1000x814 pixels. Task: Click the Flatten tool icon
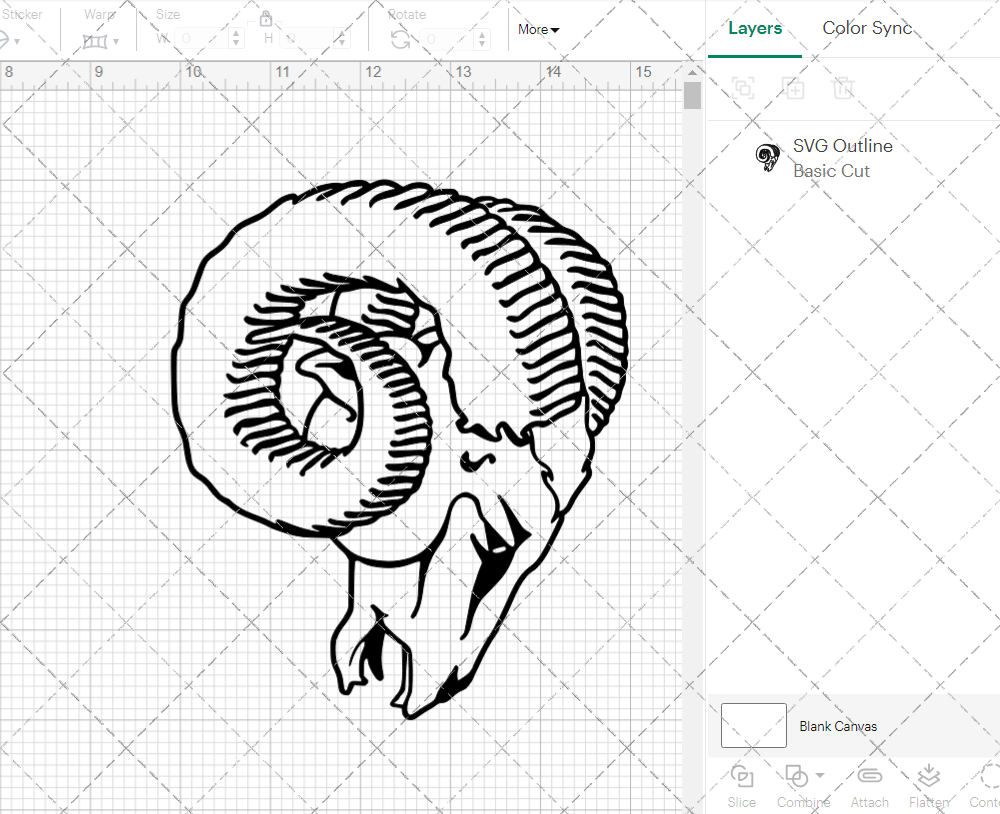pyautogui.click(x=929, y=776)
